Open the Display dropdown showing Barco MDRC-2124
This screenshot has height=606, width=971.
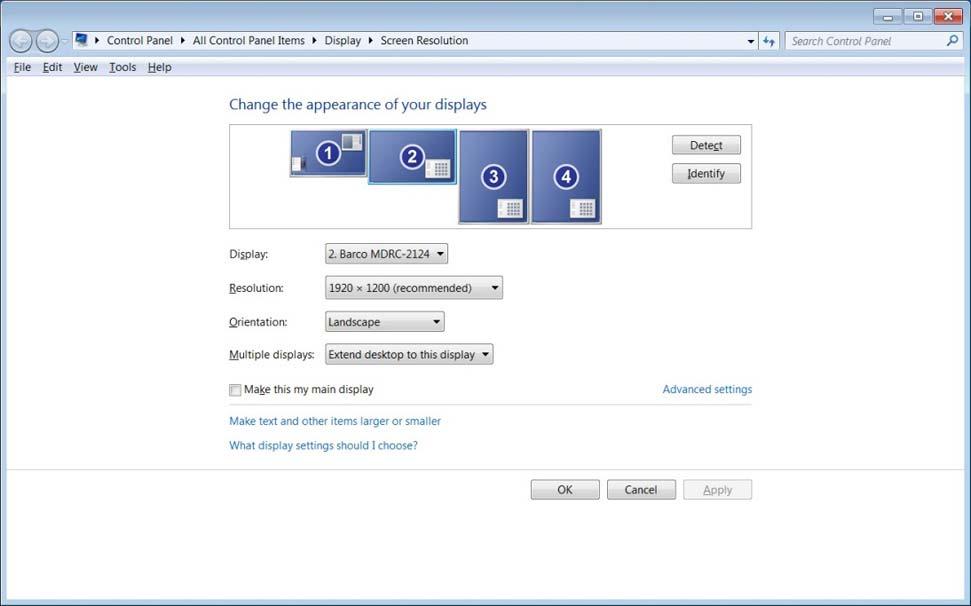click(x=386, y=254)
